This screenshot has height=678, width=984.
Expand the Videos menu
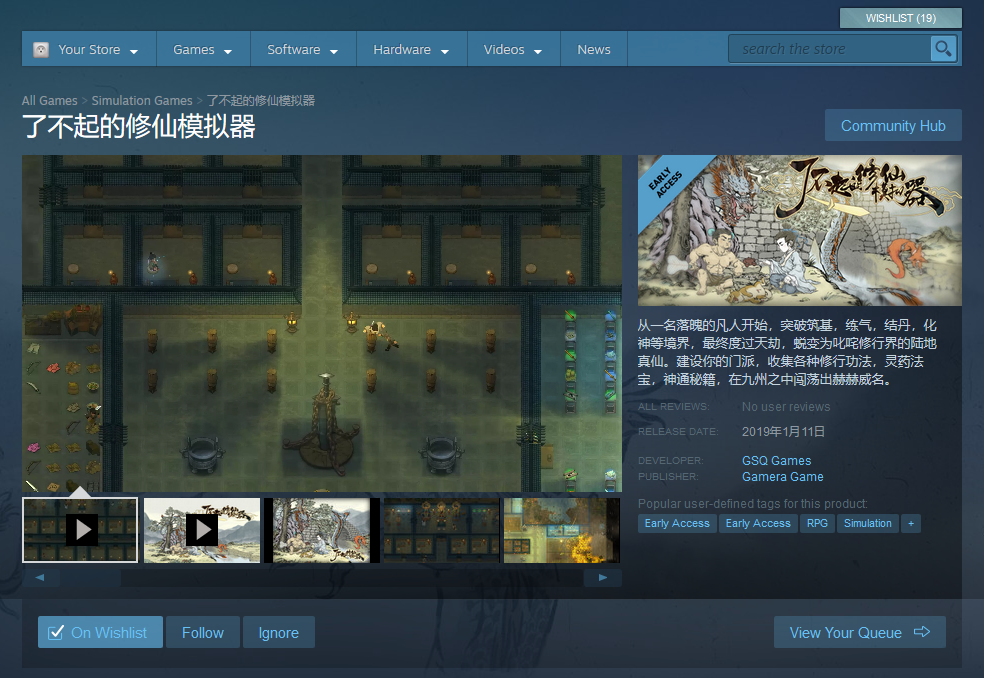tap(513, 50)
